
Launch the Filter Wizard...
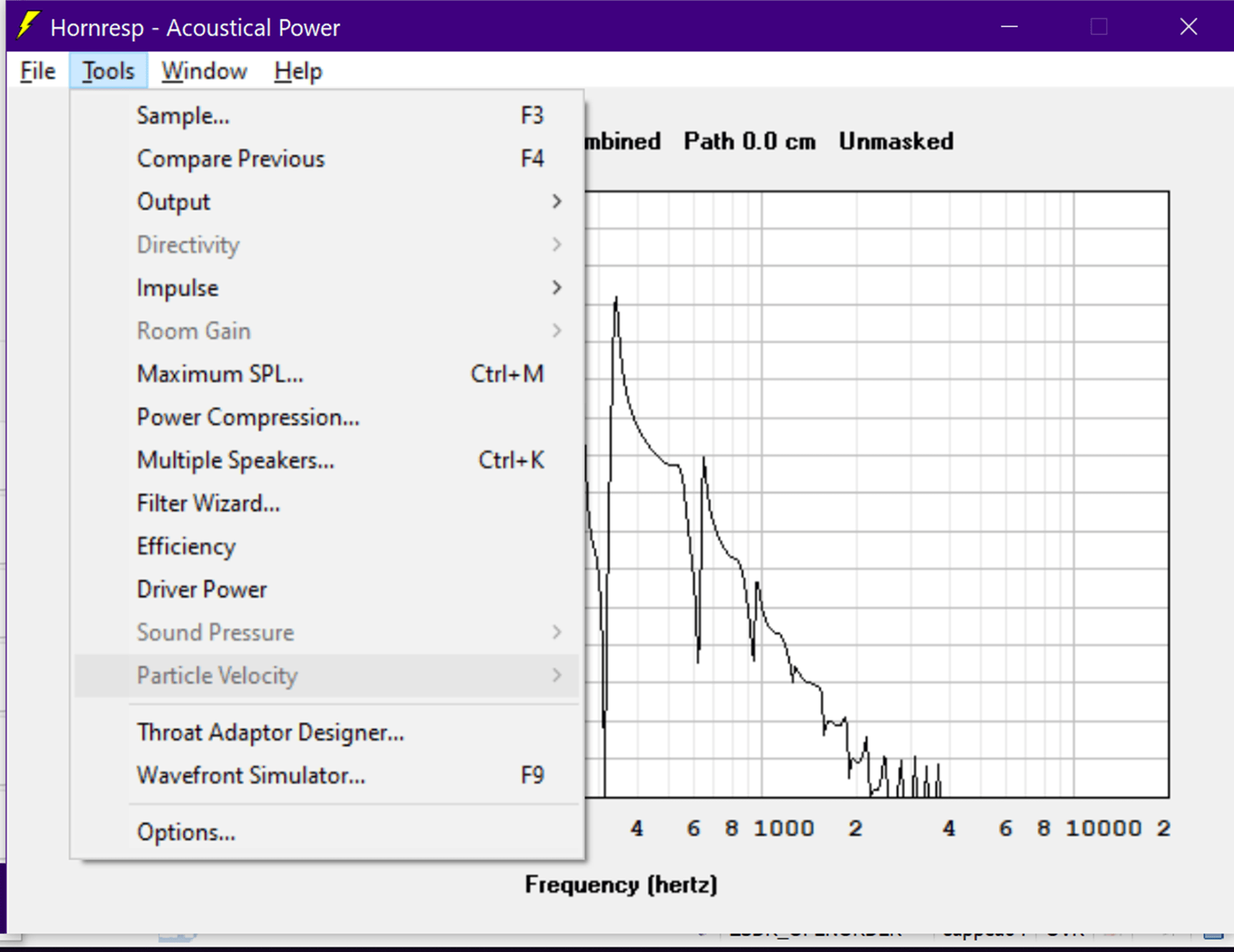(x=327, y=504)
